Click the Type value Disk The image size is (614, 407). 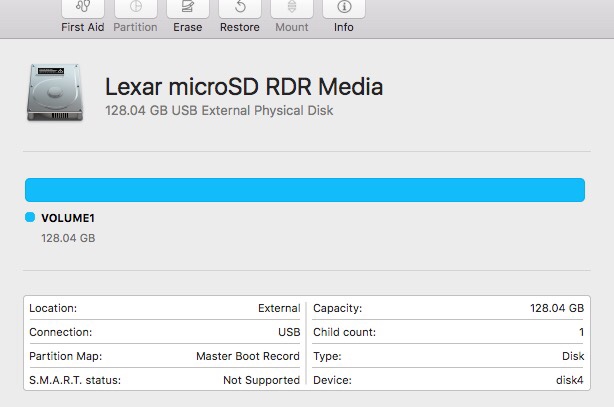(573, 356)
